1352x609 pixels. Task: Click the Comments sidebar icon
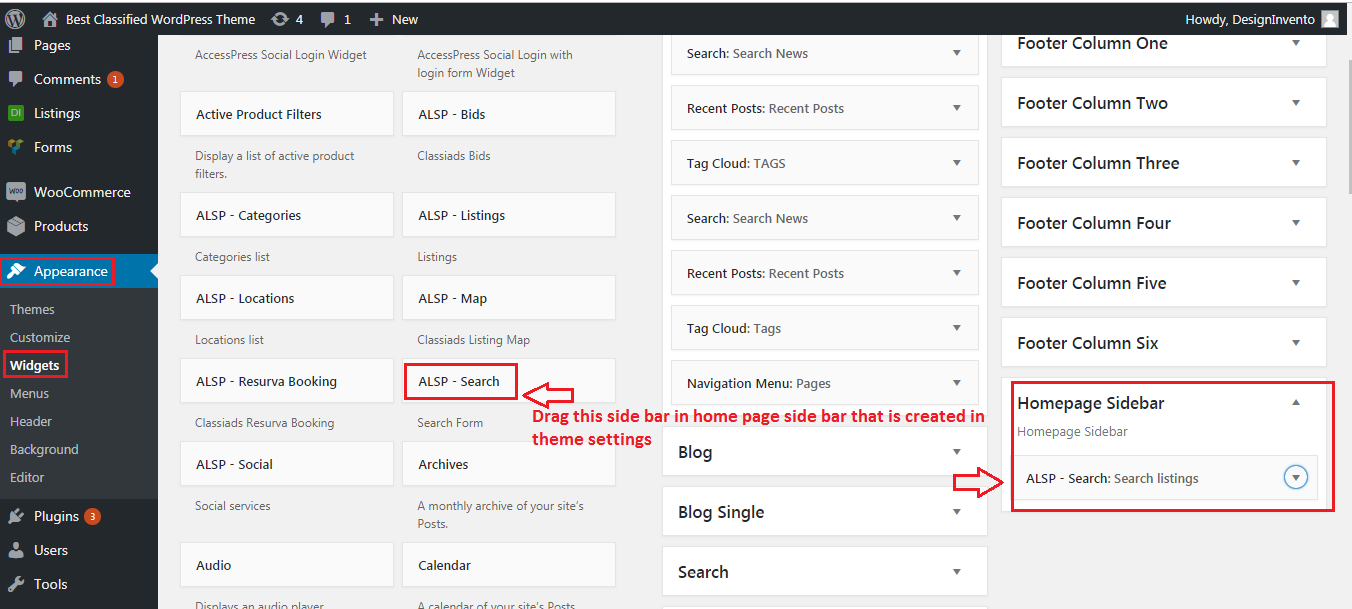click(x=15, y=79)
